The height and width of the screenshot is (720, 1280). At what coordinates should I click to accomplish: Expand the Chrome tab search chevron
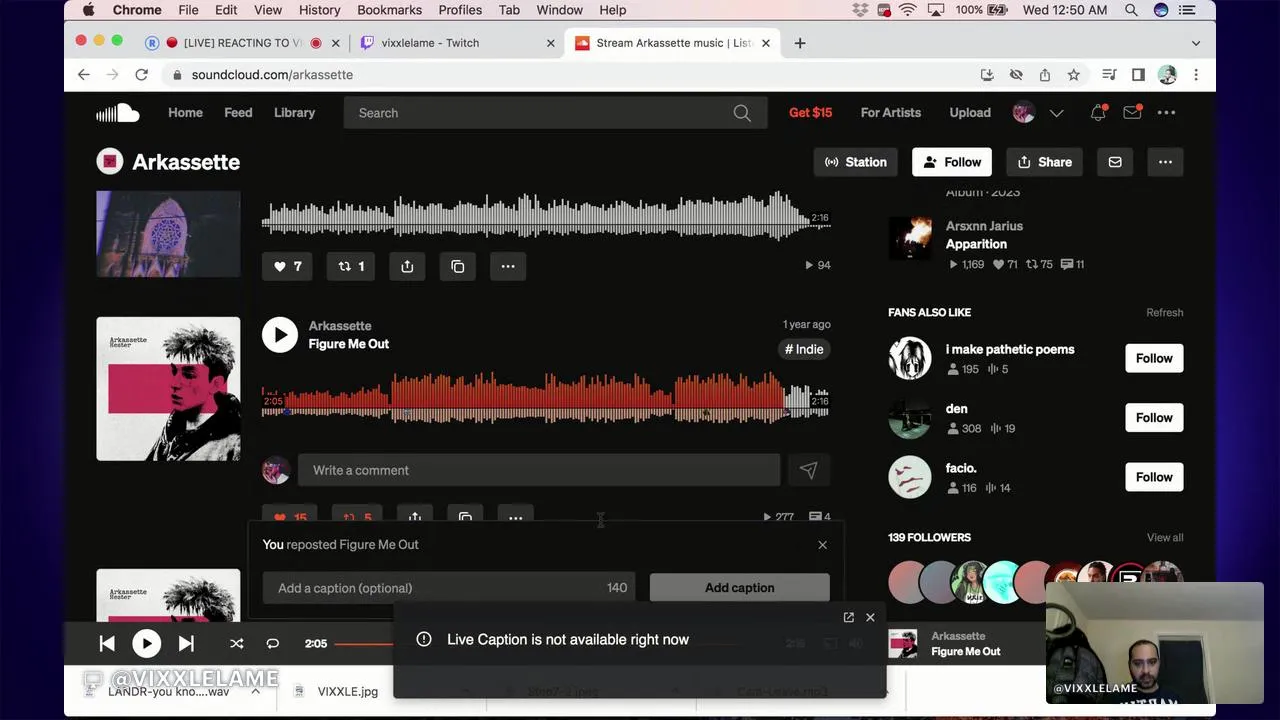tap(1196, 43)
